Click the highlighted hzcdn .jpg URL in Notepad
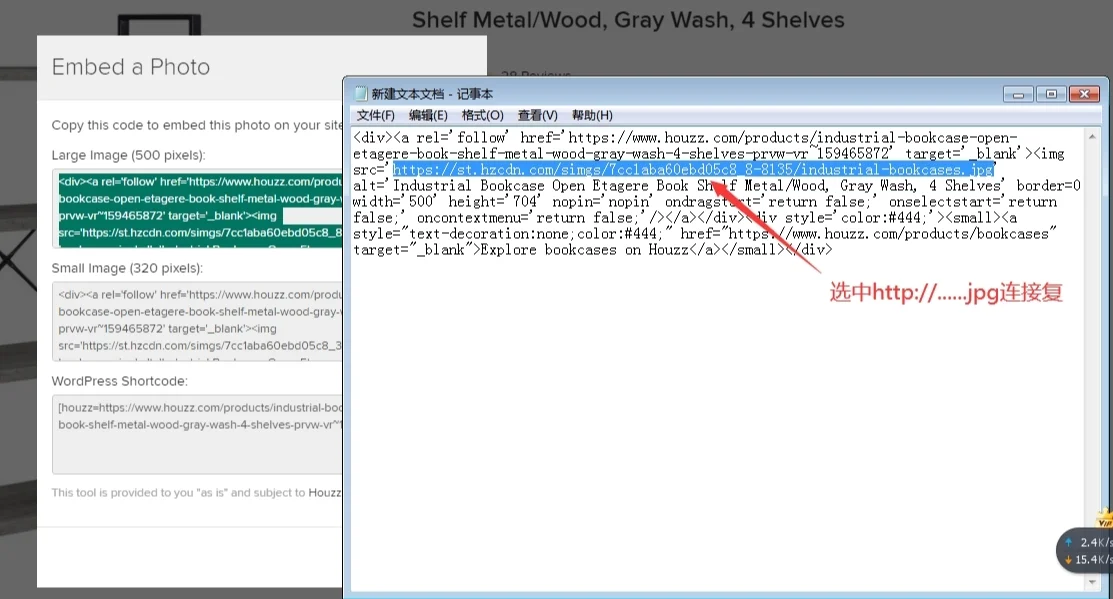 click(693, 170)
